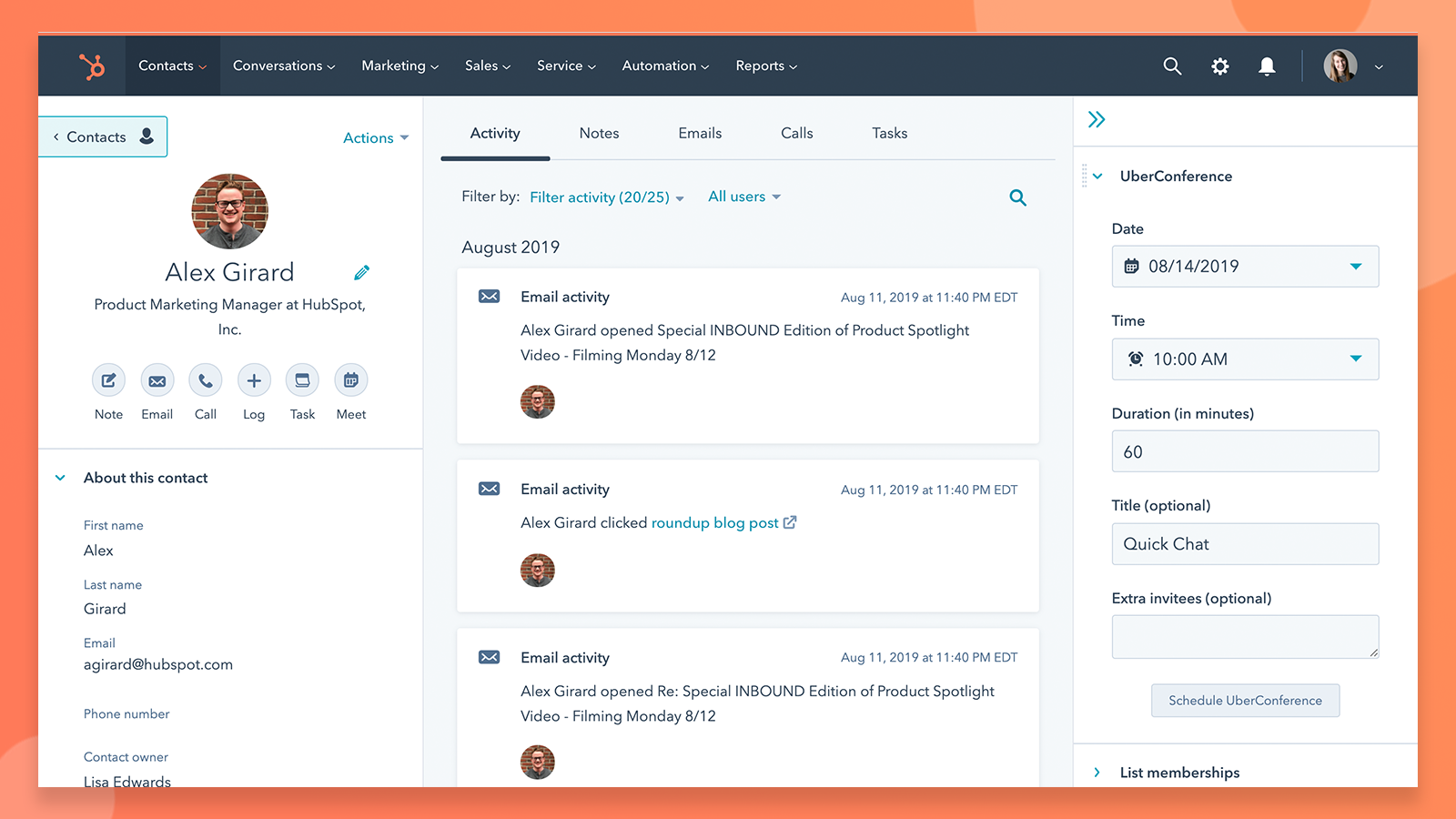Open the roundup blog post link
The height and width of the screenshot is (819, 1456).
(x=715, y=522)
